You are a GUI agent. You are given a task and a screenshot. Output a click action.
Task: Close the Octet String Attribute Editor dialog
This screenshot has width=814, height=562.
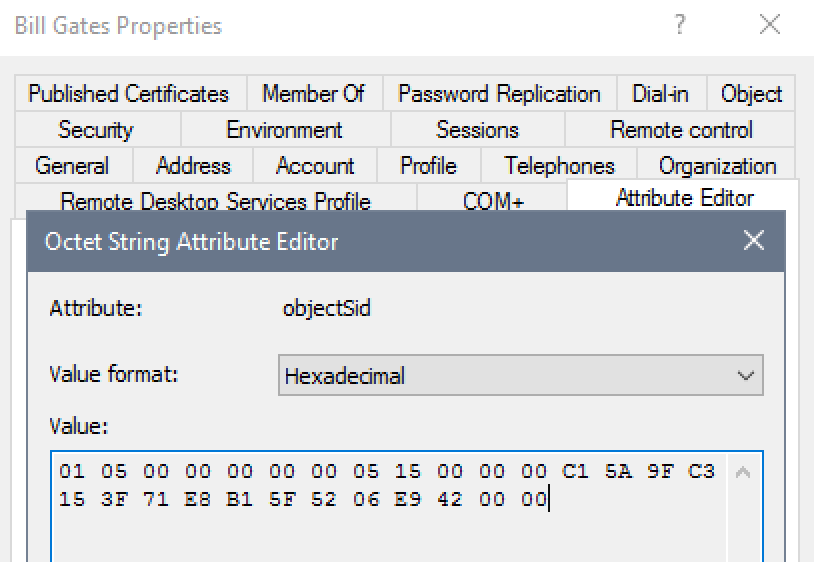753,240
